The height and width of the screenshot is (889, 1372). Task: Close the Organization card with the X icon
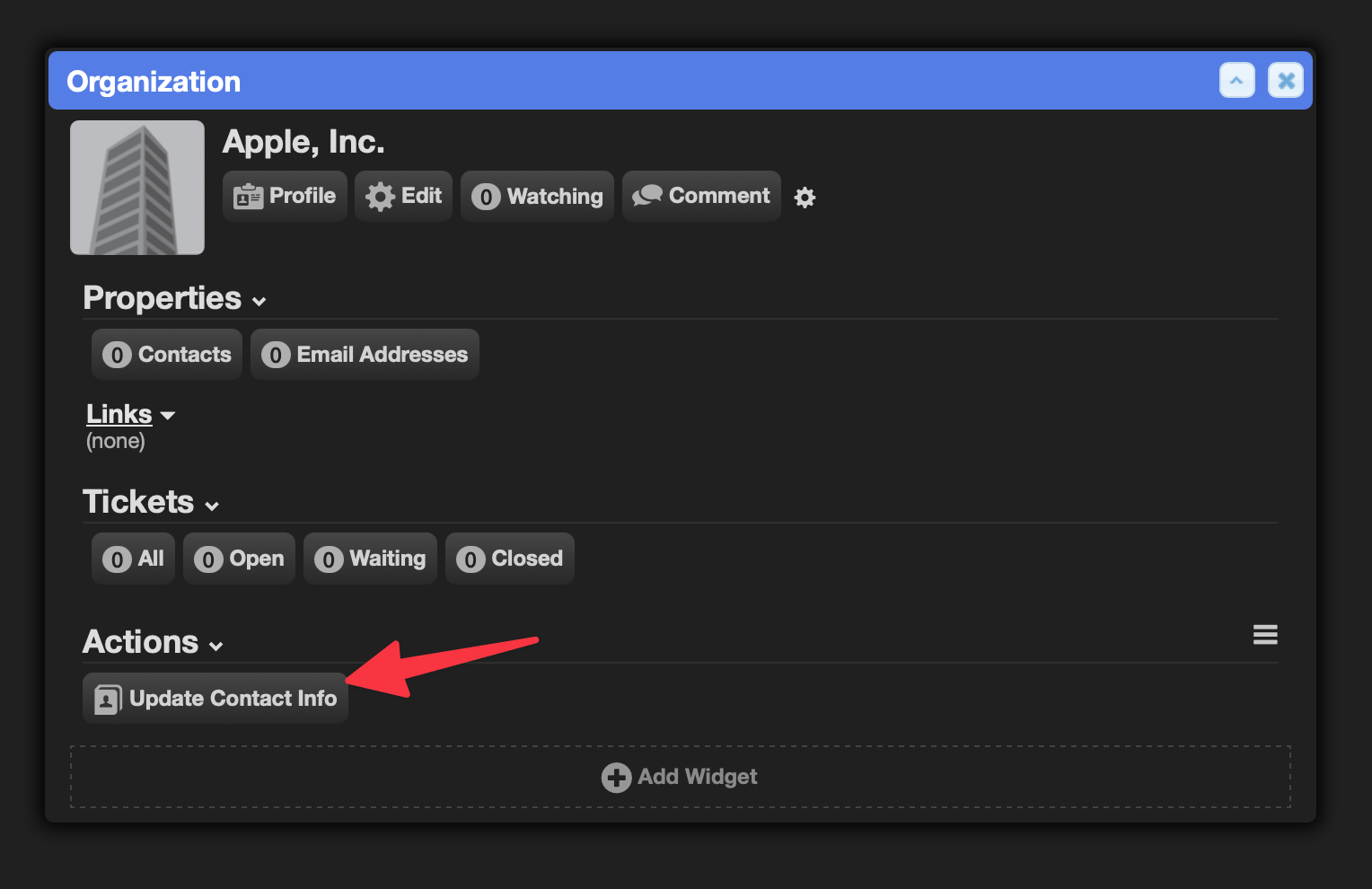tap(1286, 81)
